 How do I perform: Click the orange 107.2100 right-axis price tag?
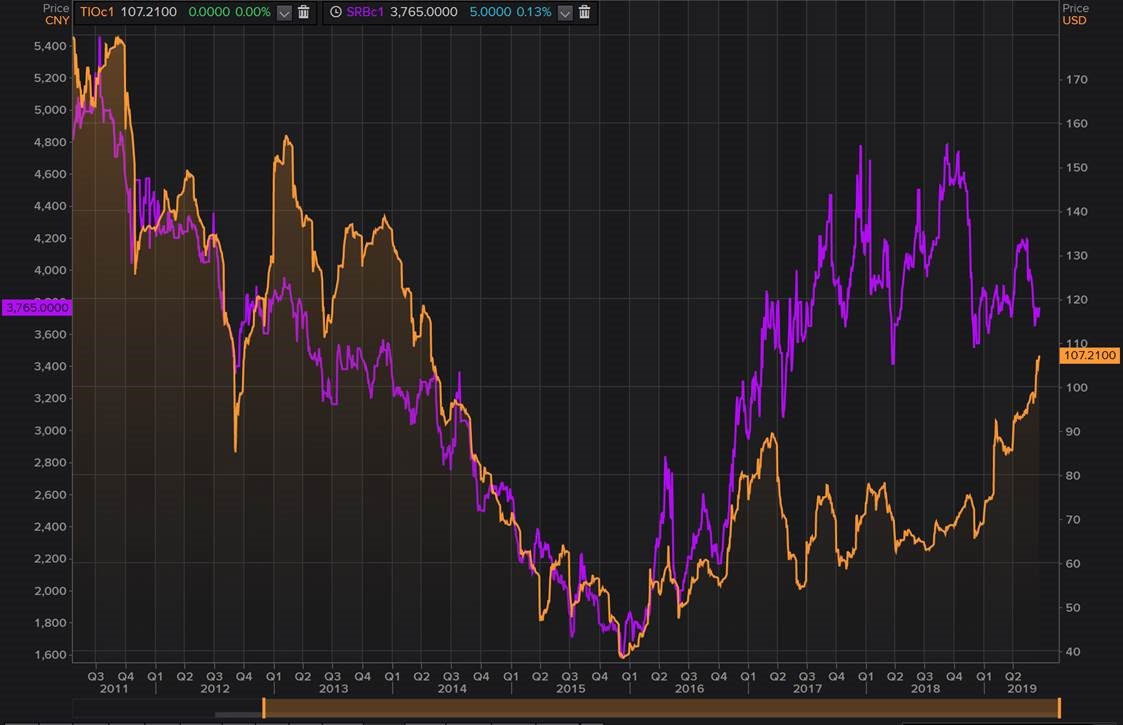1090,356
